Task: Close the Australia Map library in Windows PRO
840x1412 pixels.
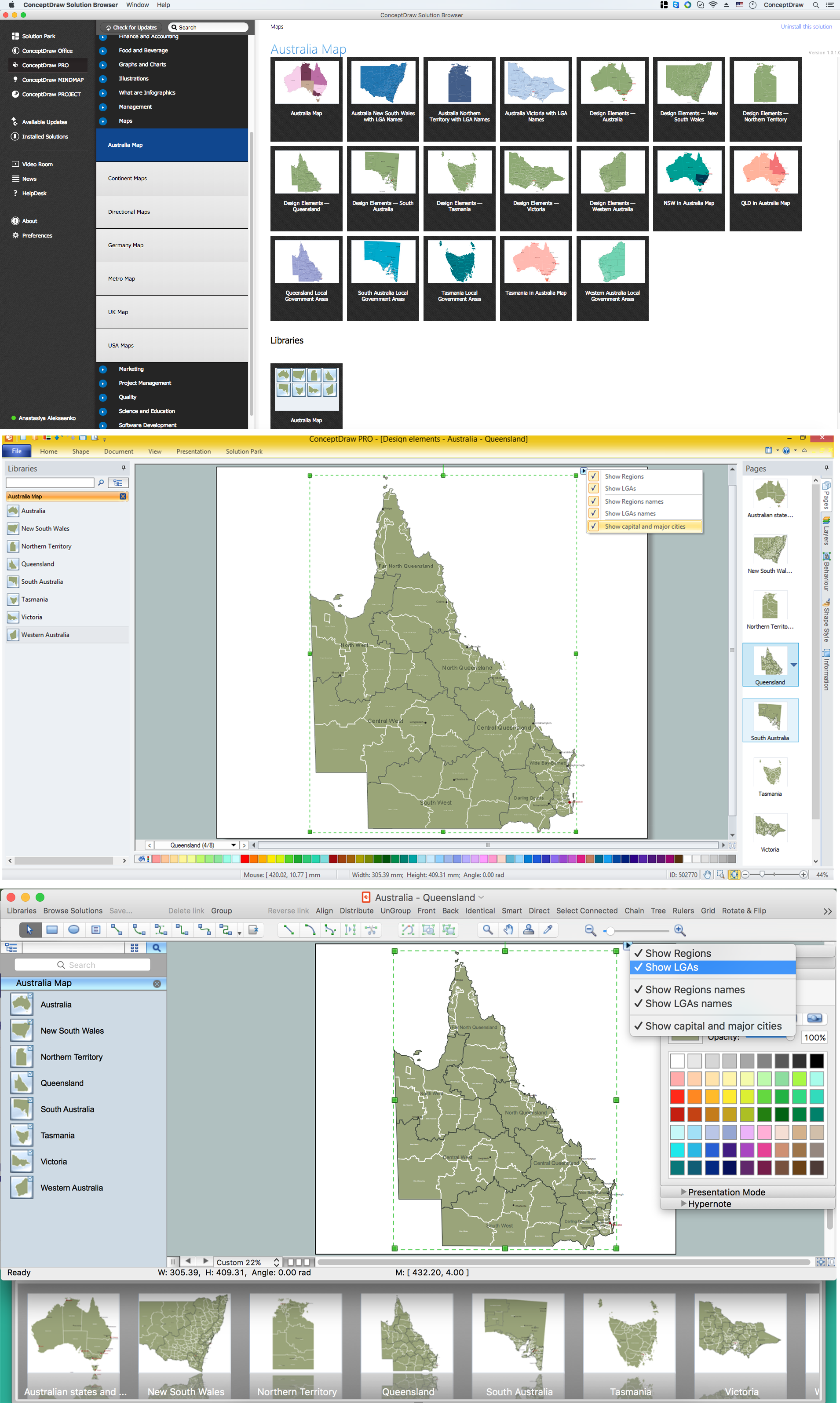Action: pos(123,497)
